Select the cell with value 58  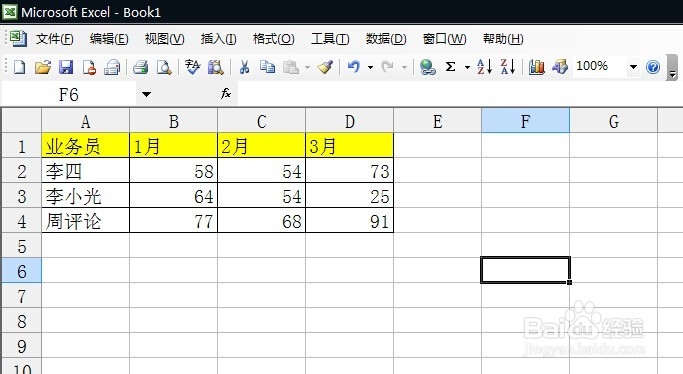click(x=173, y=171)
